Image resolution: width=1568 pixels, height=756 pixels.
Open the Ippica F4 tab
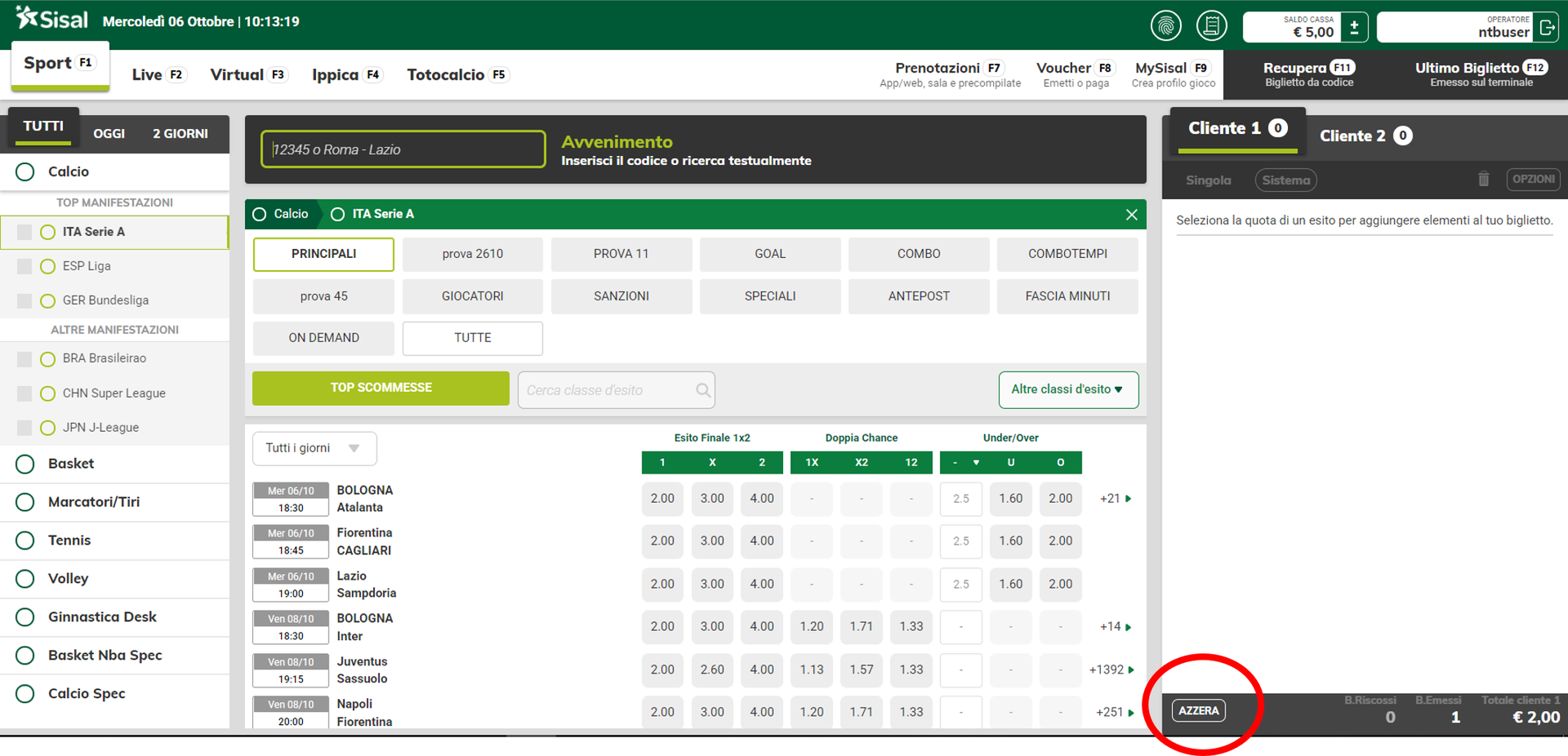347,74
